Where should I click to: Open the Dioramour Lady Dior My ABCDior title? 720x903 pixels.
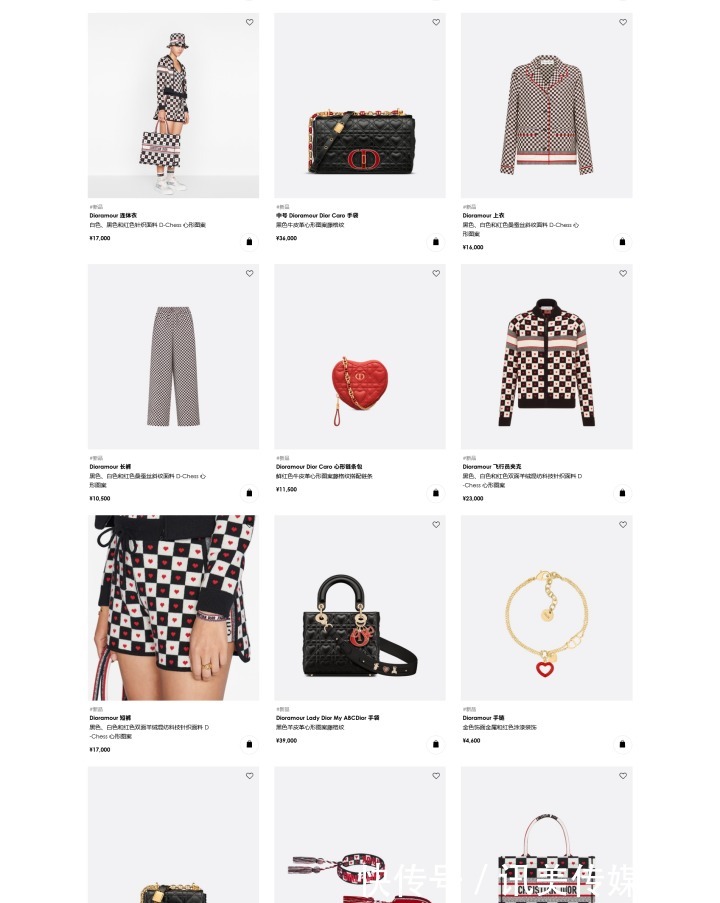click(x=327, y=718)
